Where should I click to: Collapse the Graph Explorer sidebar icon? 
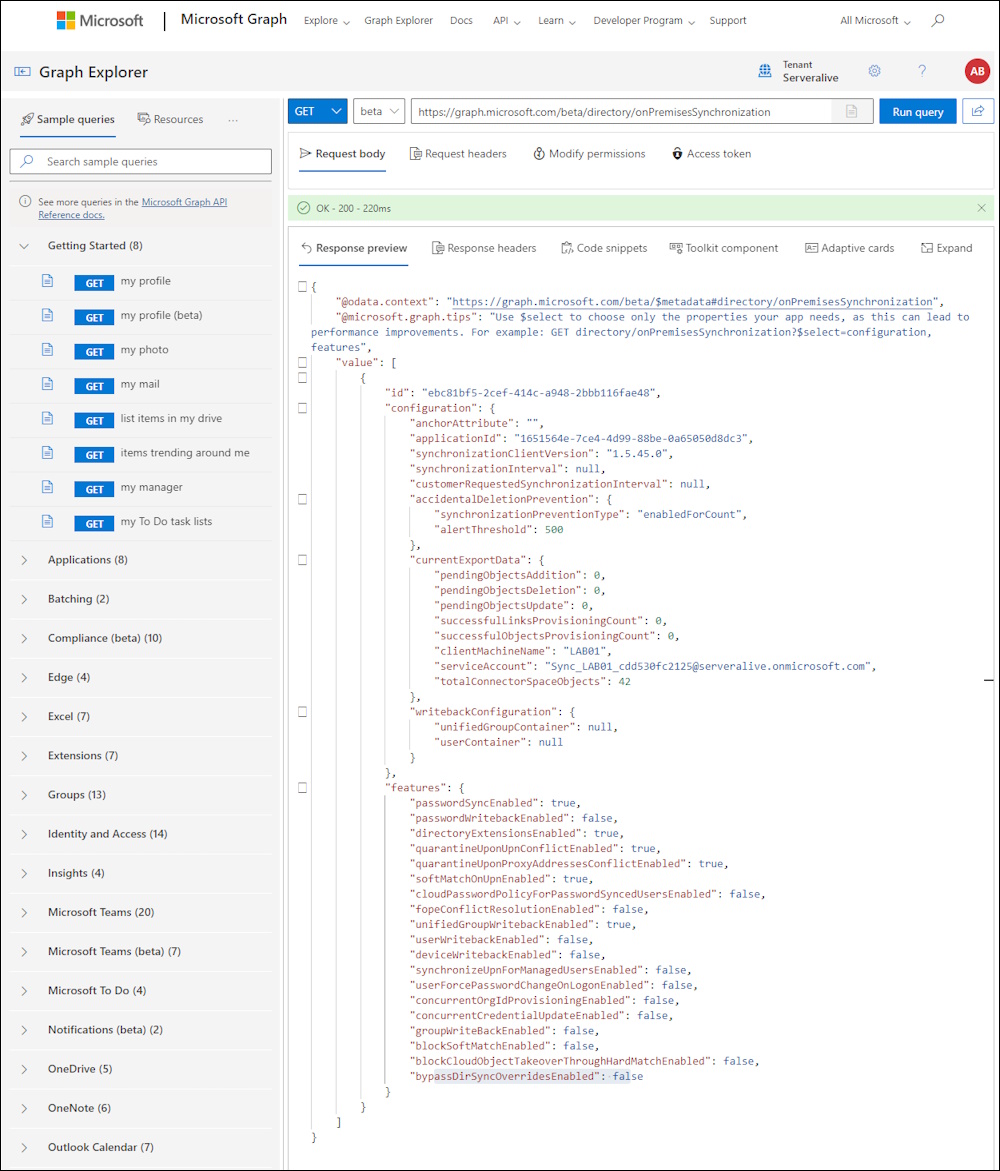pyautogui.click(x=22, y=72)
